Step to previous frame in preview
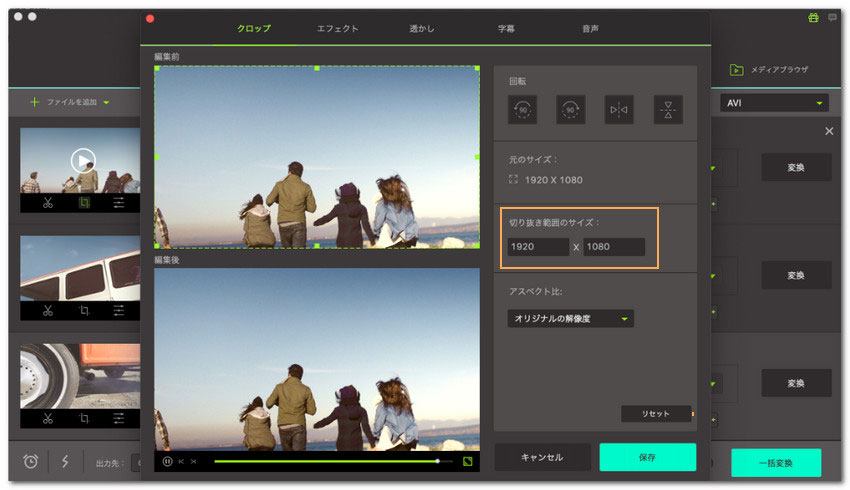The height and width of the screenshot is (490, 850). [x=181, y=462]
